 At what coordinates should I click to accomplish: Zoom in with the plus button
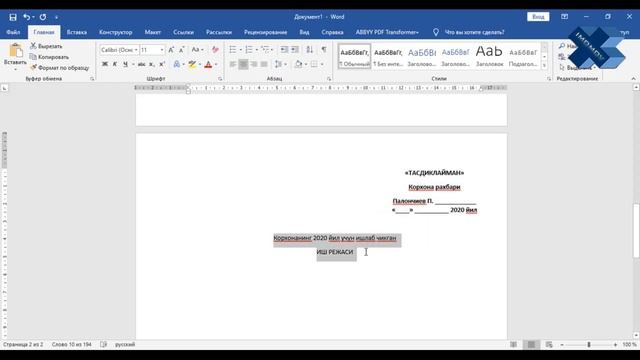point(615,345)
